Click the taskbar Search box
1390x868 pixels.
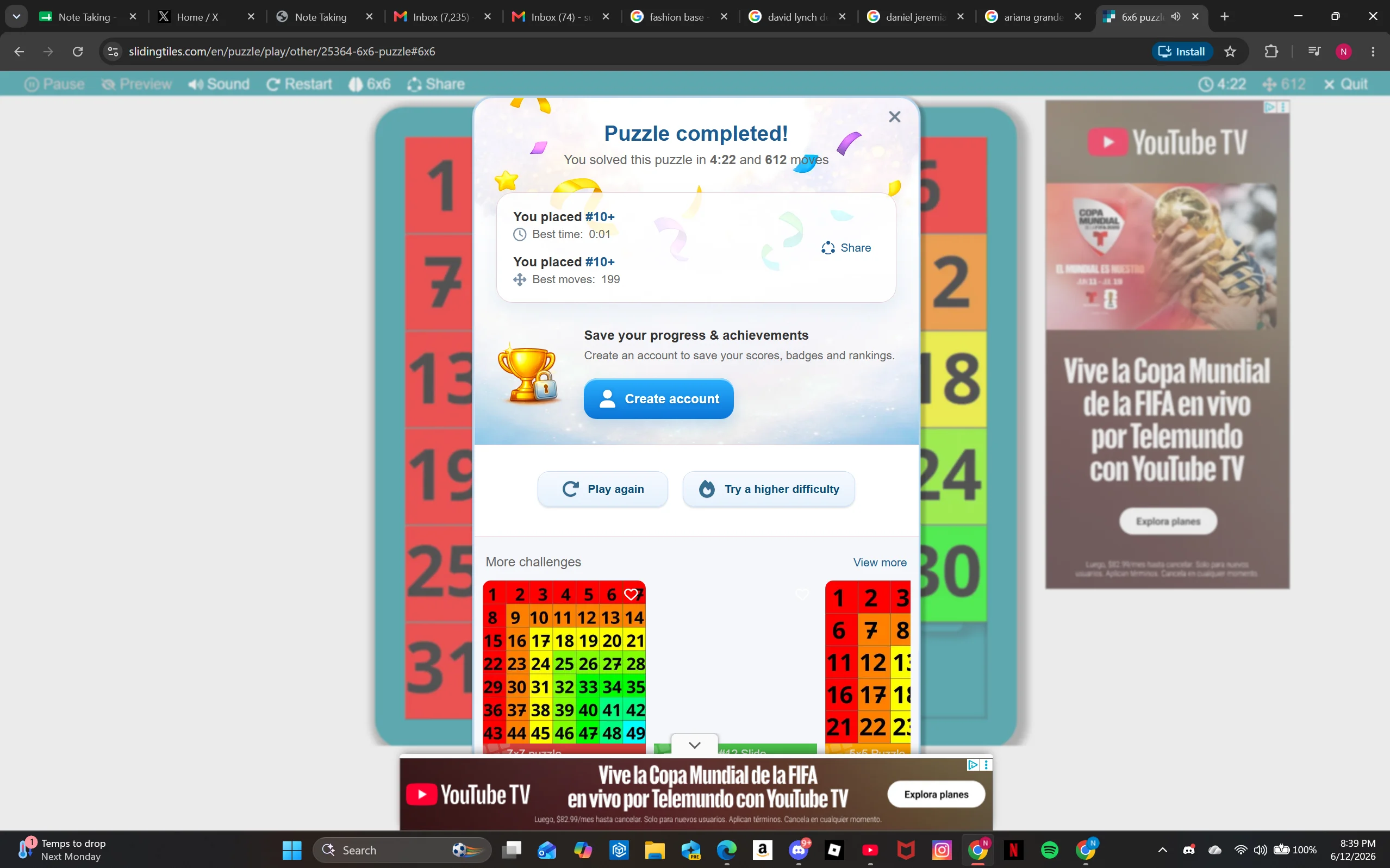[402, 850]
